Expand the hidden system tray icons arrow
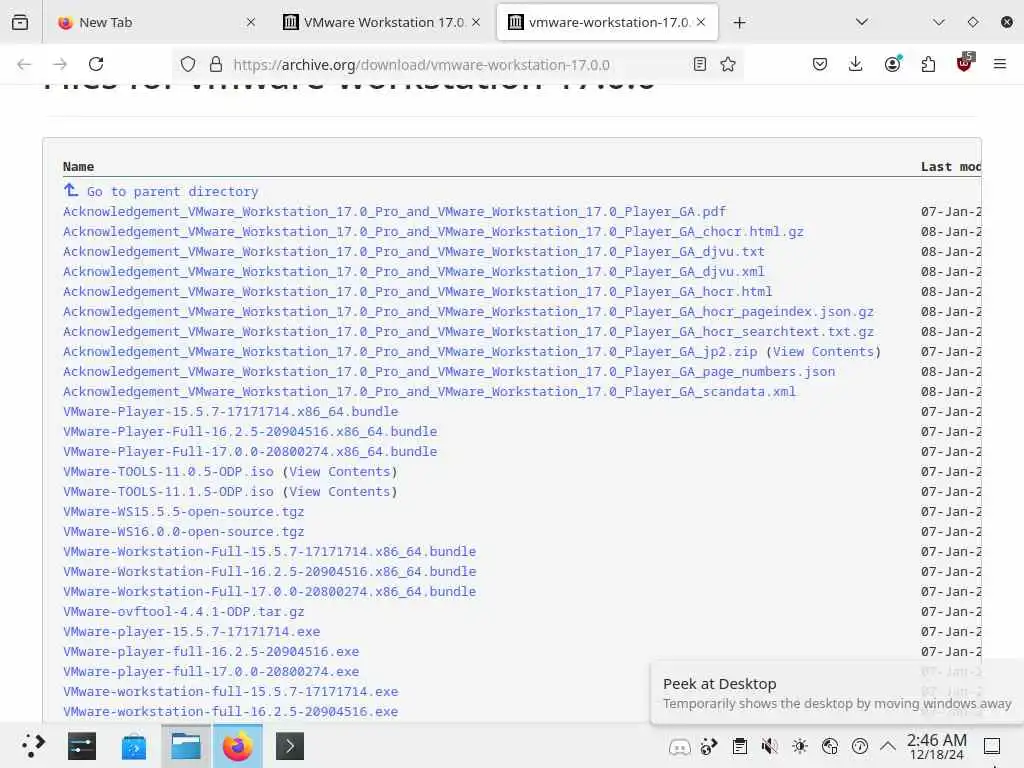The height and width of the screenshot is (768, 1024). (x=888, y=745)
